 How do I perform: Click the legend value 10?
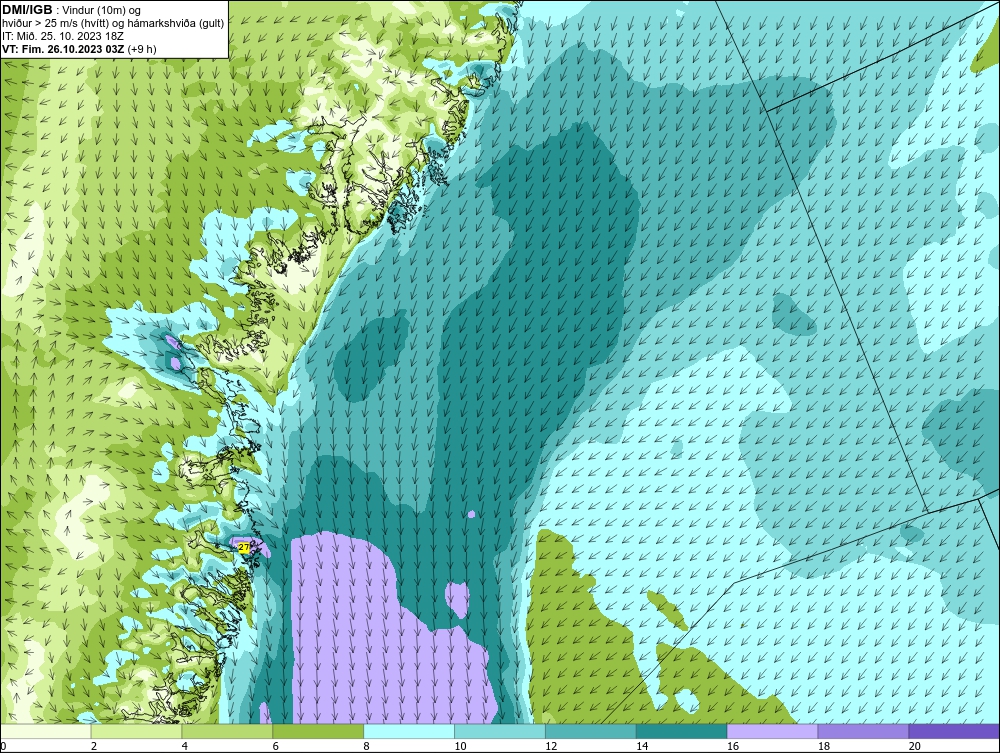pyautogui.click(x=460, y=746)
